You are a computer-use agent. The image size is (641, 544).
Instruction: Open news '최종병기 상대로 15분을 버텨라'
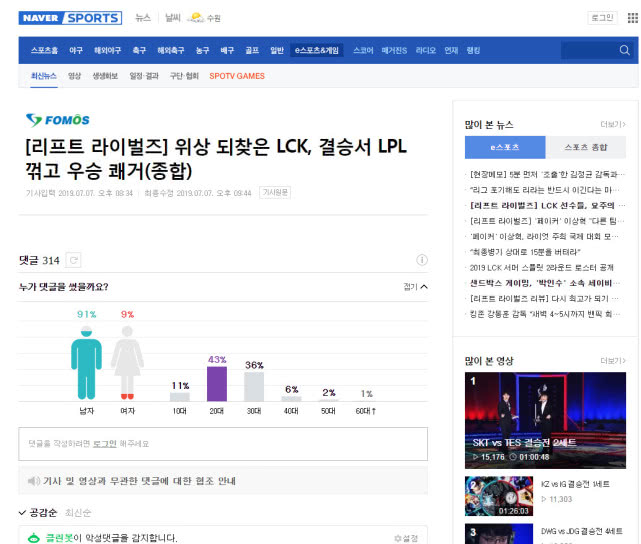(525, 252)
